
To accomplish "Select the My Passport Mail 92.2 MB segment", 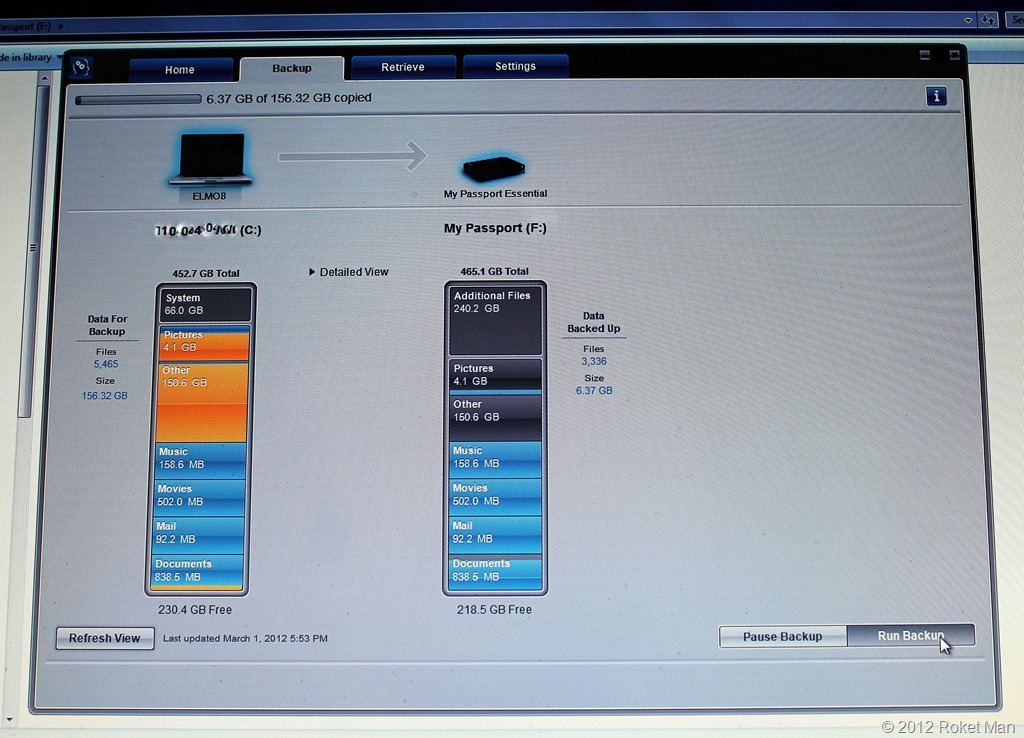I will point(495,534).
